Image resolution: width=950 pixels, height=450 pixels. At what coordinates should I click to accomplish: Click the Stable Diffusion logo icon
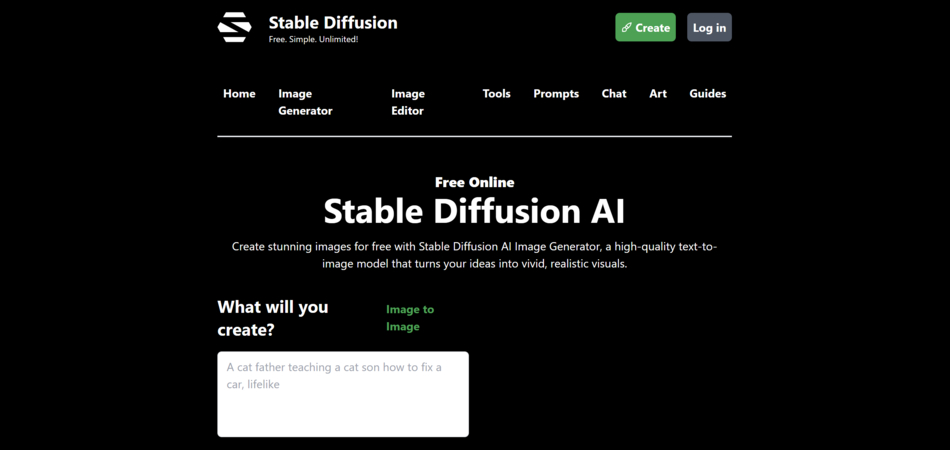point(234,27)
